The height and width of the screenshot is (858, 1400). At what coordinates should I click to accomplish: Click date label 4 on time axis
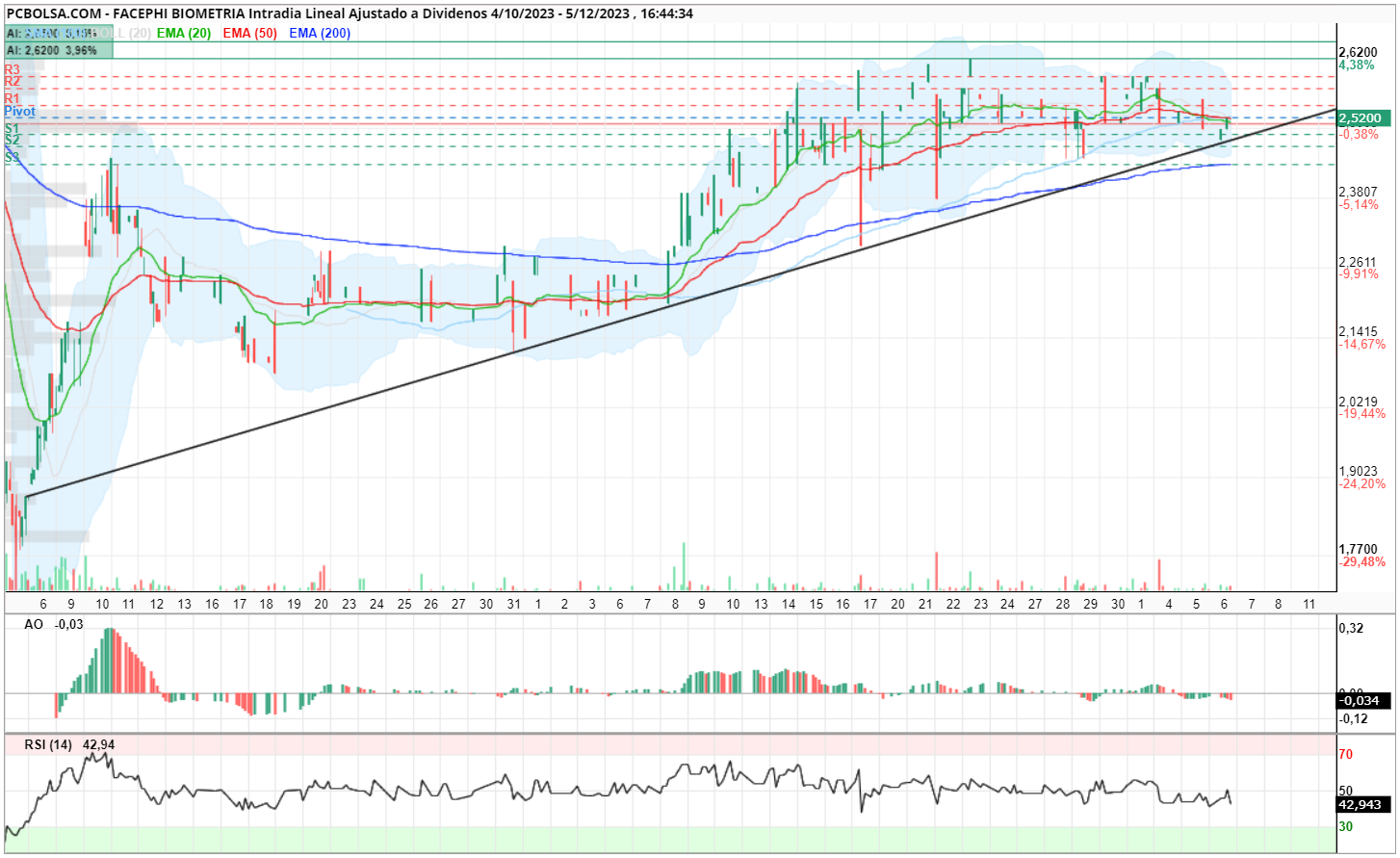[x=1169, y=605]
